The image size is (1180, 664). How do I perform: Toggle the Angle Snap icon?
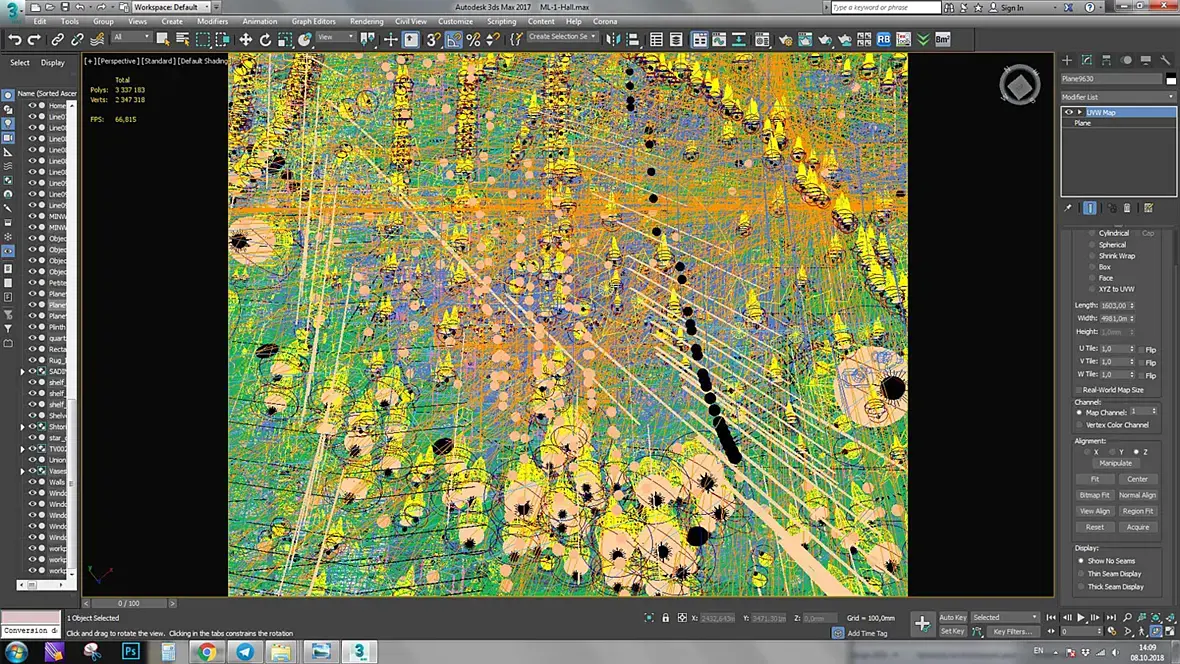click(453, 40)
